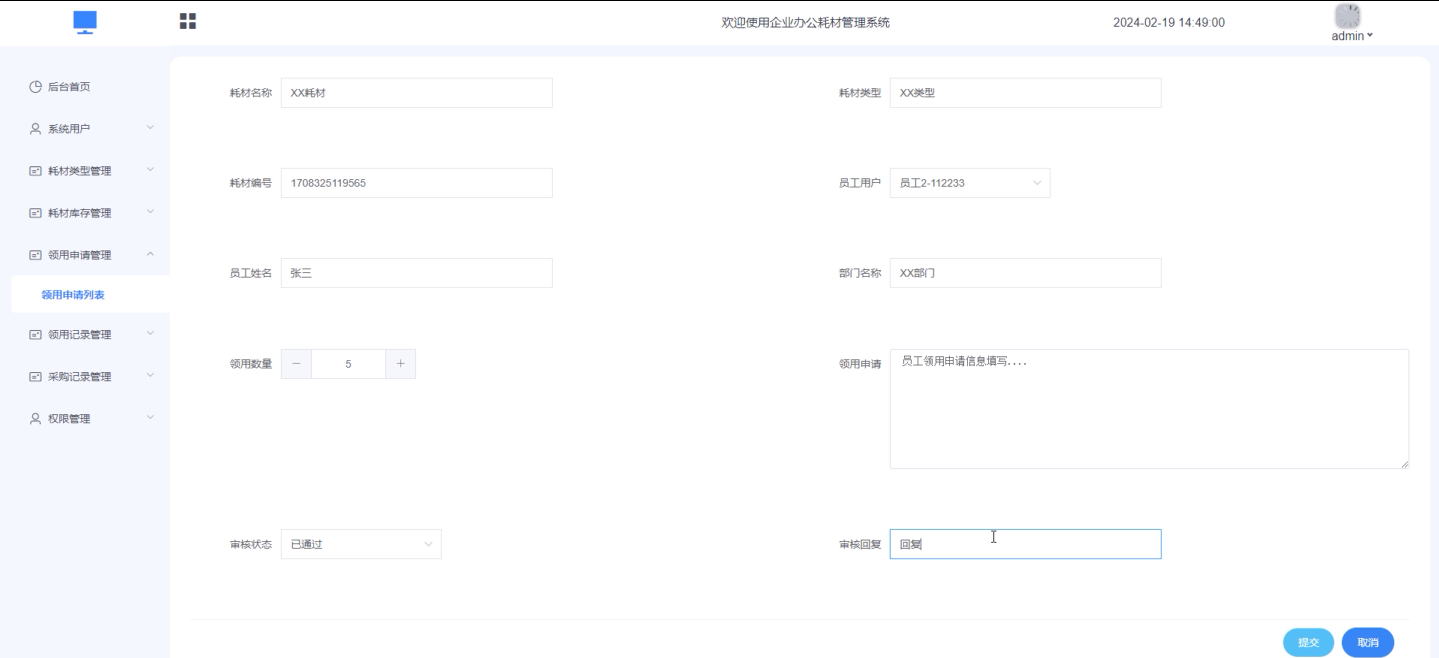
Task: Click the user icon beside 系统用户
Action: pos(36,129)
